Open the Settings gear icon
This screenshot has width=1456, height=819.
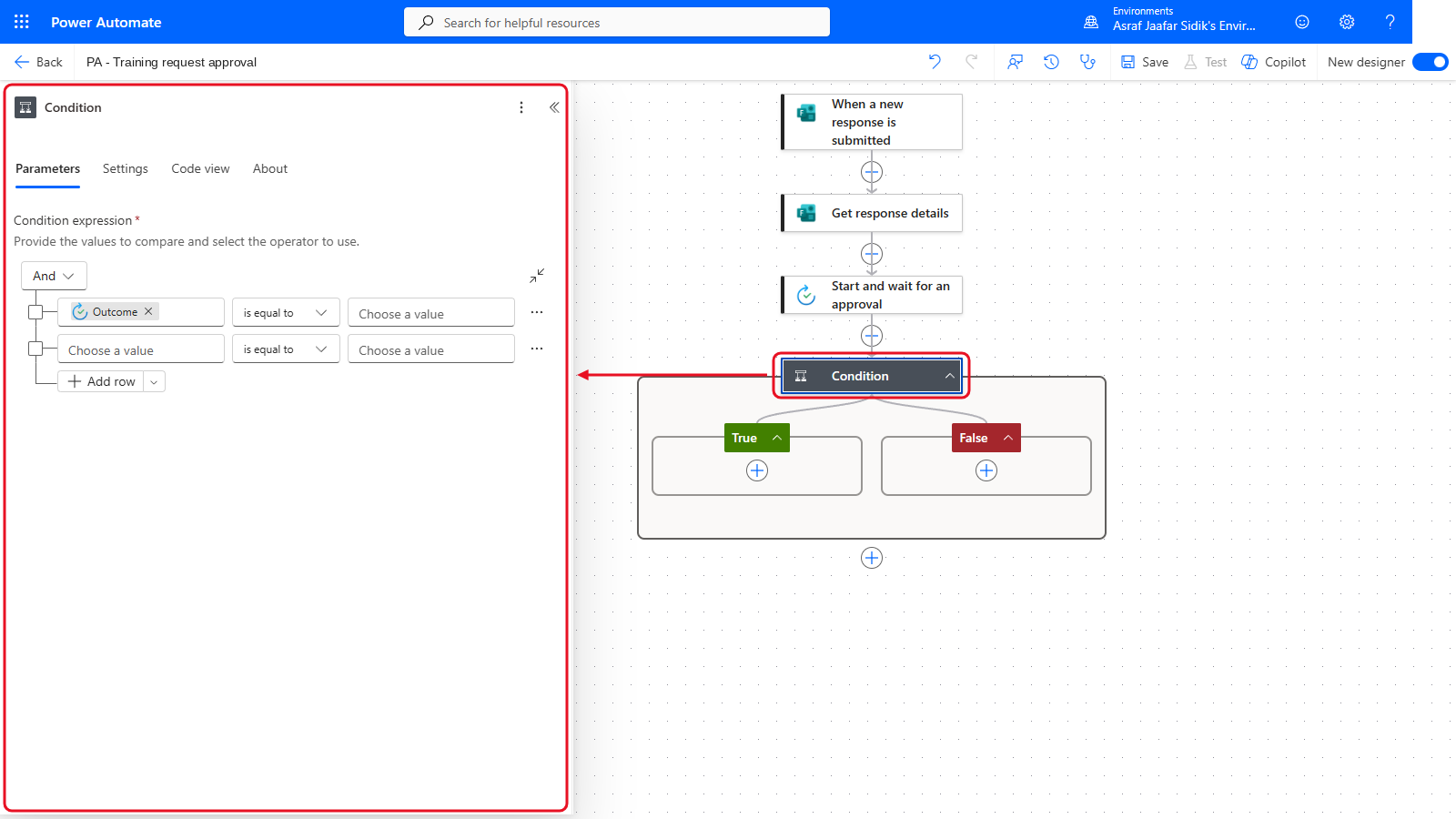(1347, 22)
